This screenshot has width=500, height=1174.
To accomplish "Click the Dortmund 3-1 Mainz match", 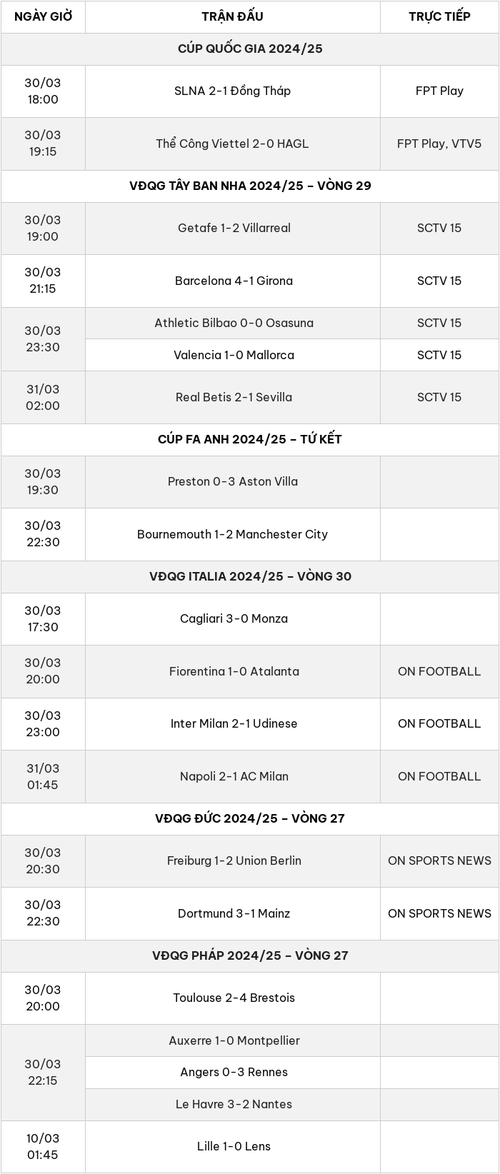I will pos(233,913).
